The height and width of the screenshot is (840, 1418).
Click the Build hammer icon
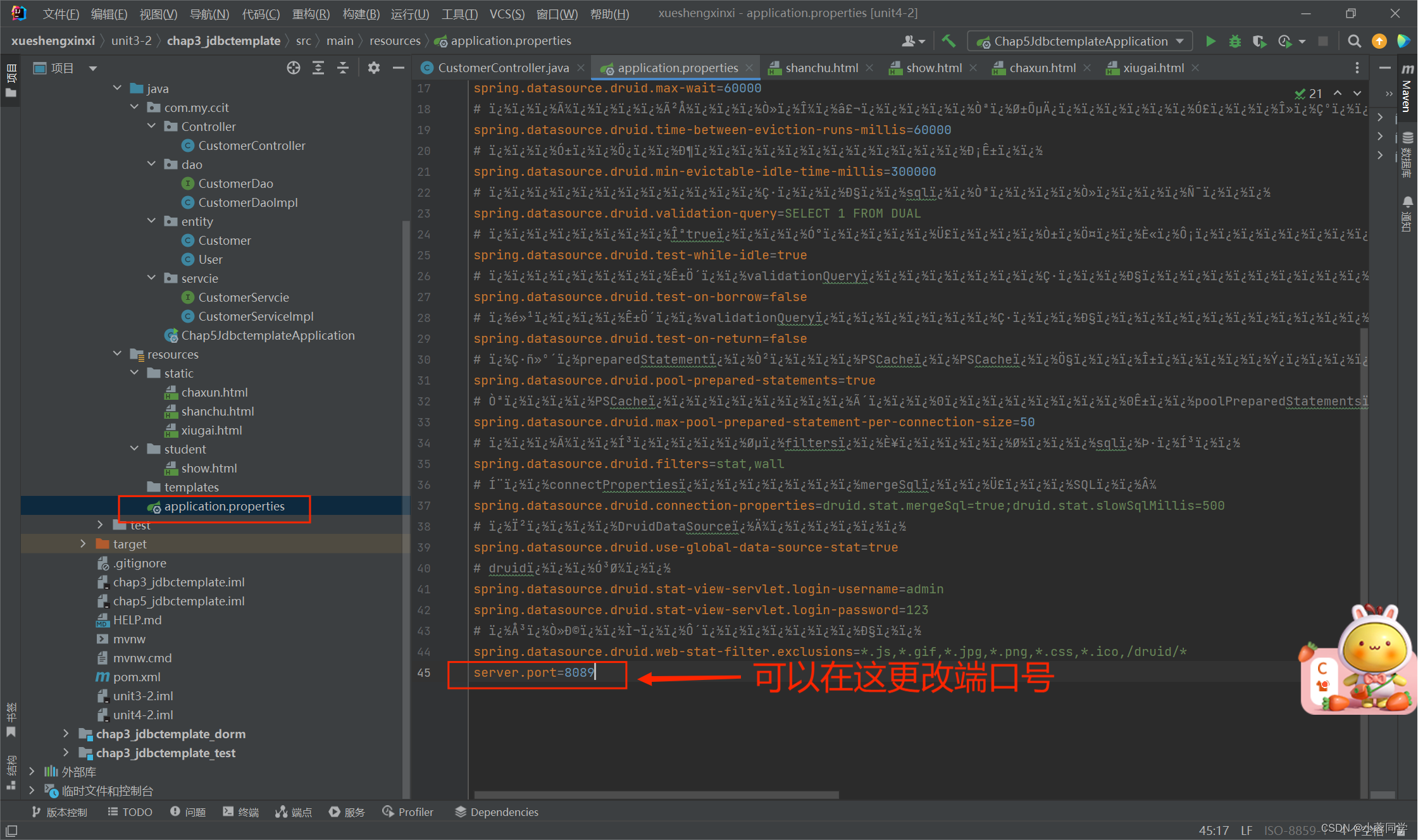[948, 41]
